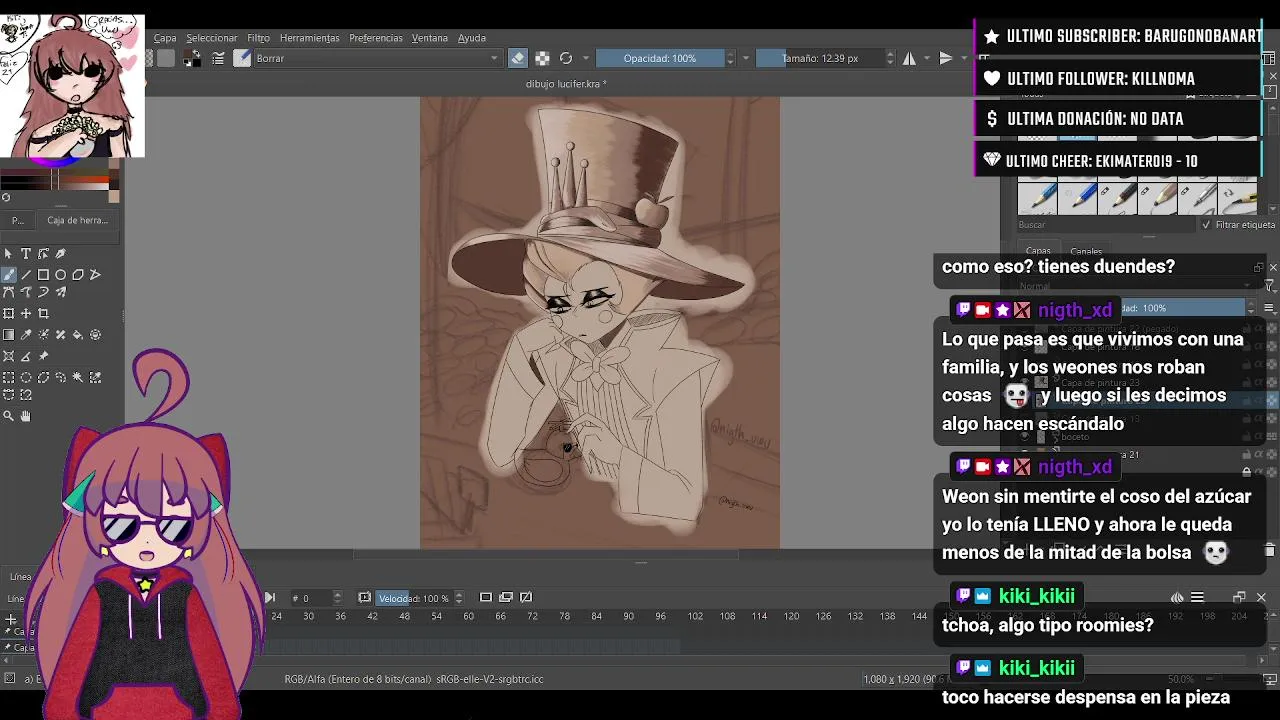Toggle preserve alpha checkerboard button

542,58
